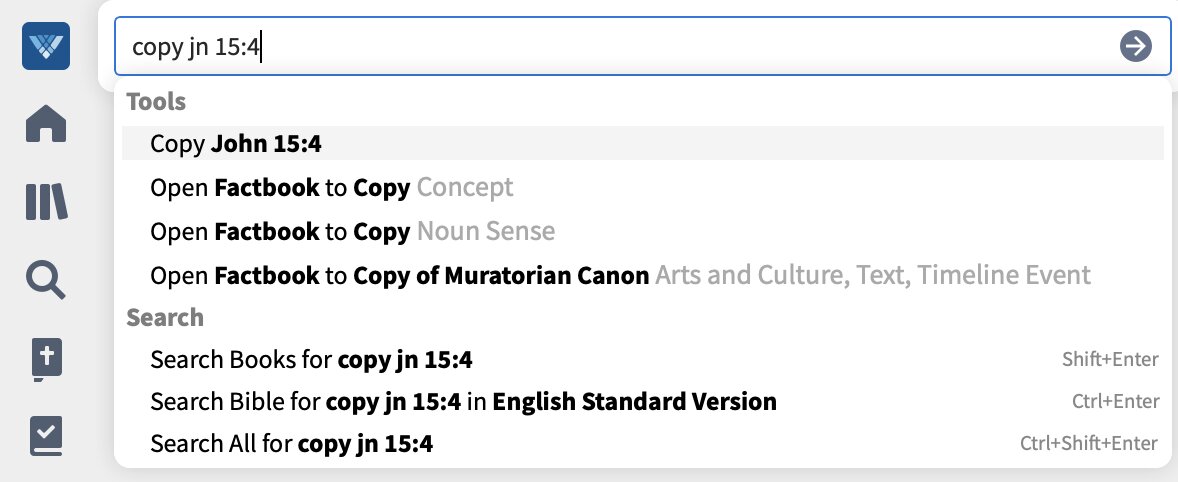Open the checklist book icon in sidebar
Image resolution: width=1178 pixels, height=482 pixels.
(x=46, y=435)
